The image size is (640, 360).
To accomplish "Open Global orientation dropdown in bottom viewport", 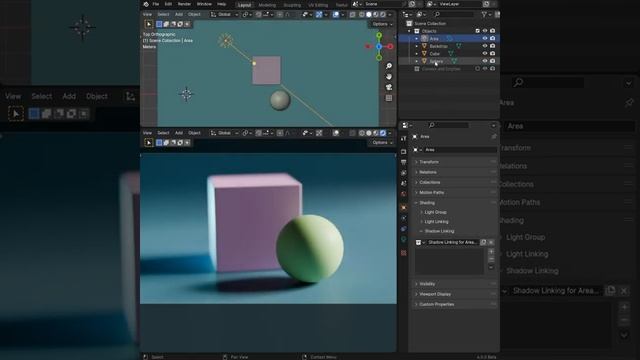I will 224,133.
